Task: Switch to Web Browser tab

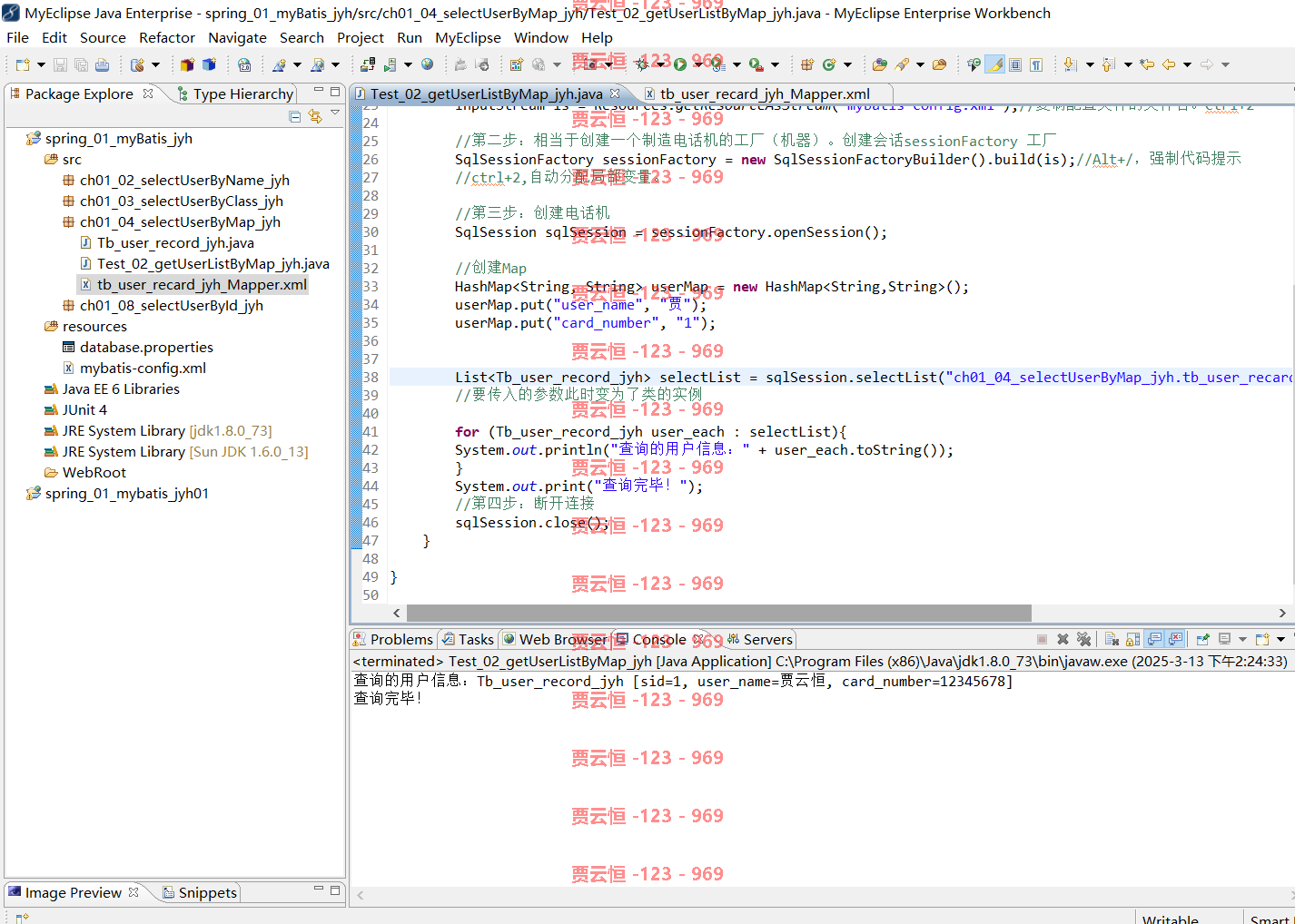Action: (x=554, y=639)
